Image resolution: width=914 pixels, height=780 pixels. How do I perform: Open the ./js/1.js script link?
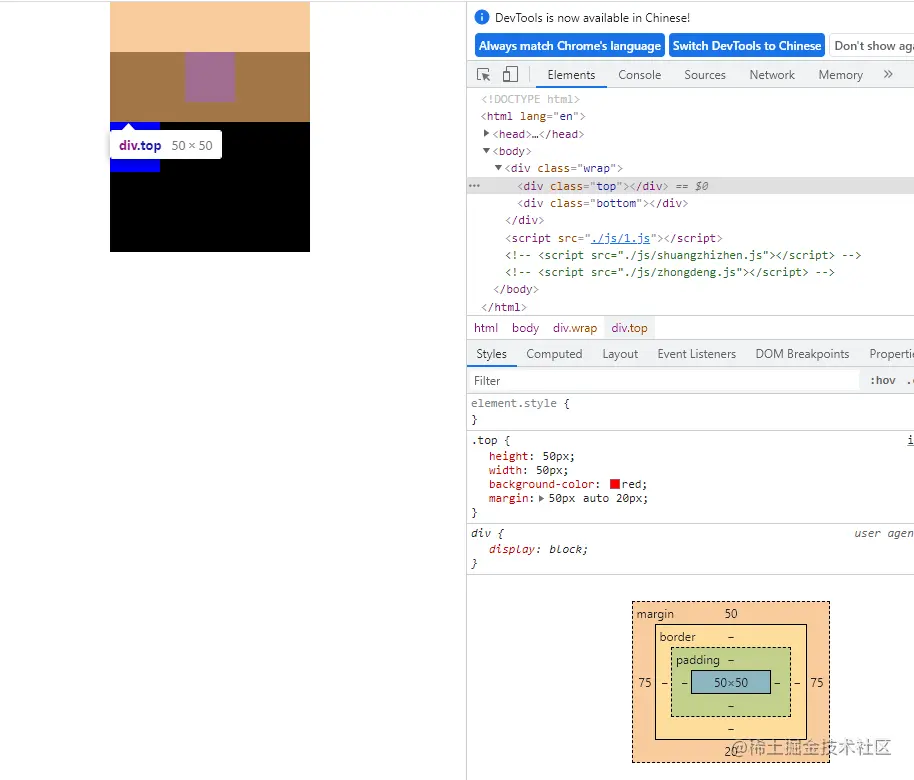[x=620, y=238]
